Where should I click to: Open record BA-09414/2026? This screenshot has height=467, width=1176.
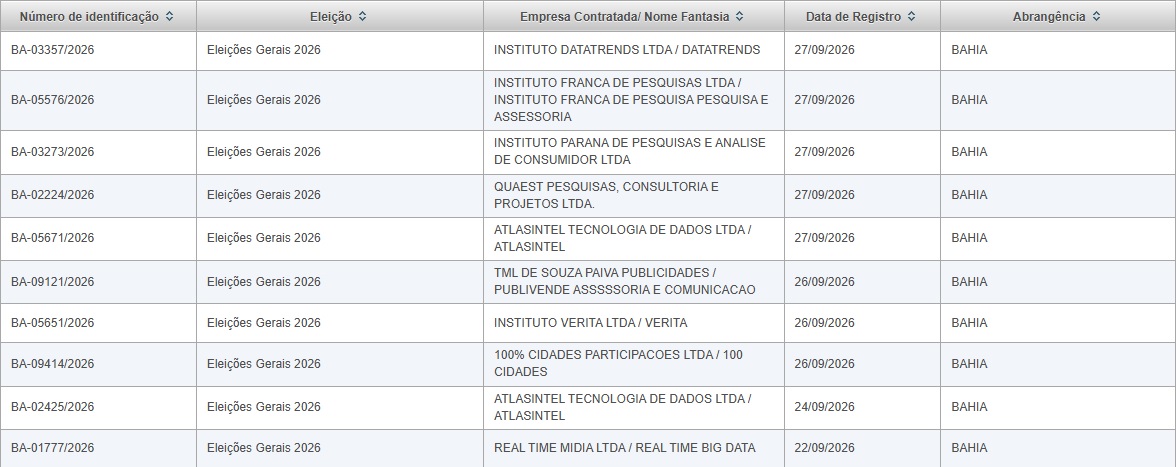[52, 364]
